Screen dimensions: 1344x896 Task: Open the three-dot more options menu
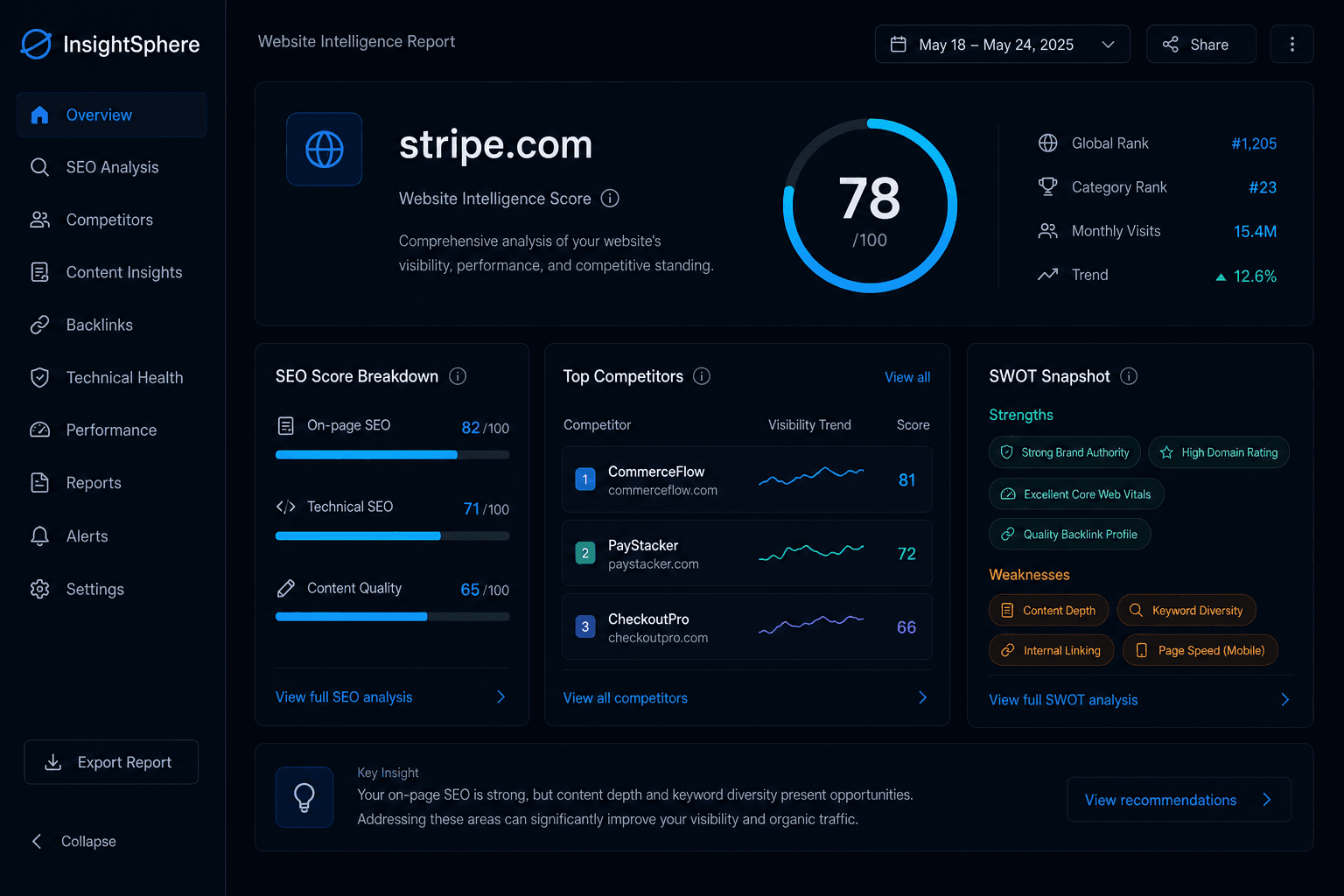click(x=1291, y=44)
